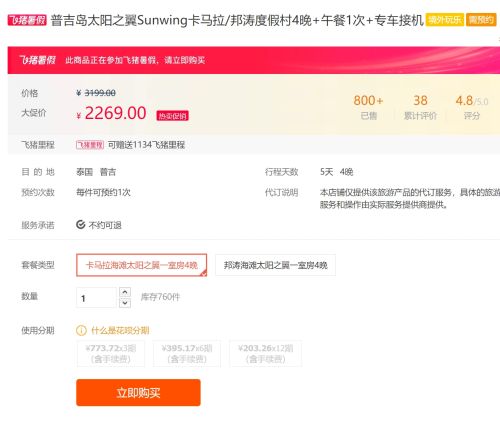Click the 飞猪里程 mileage badge

click(x=90, y=145)
